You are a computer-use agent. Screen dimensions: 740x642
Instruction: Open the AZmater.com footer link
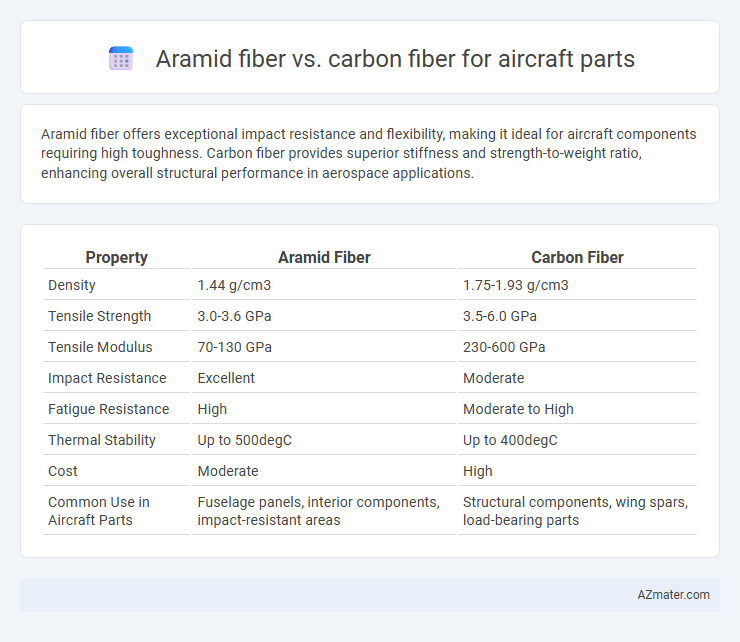(x=673, y=595)
